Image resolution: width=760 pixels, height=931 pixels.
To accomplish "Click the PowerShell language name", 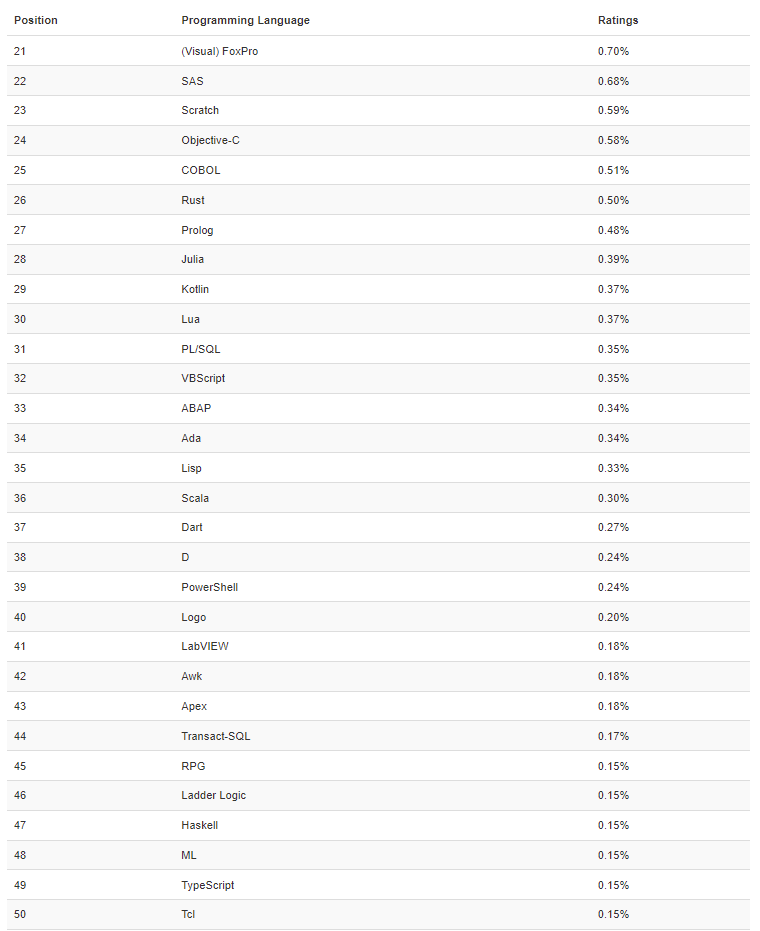I will (x=209, y=587).
